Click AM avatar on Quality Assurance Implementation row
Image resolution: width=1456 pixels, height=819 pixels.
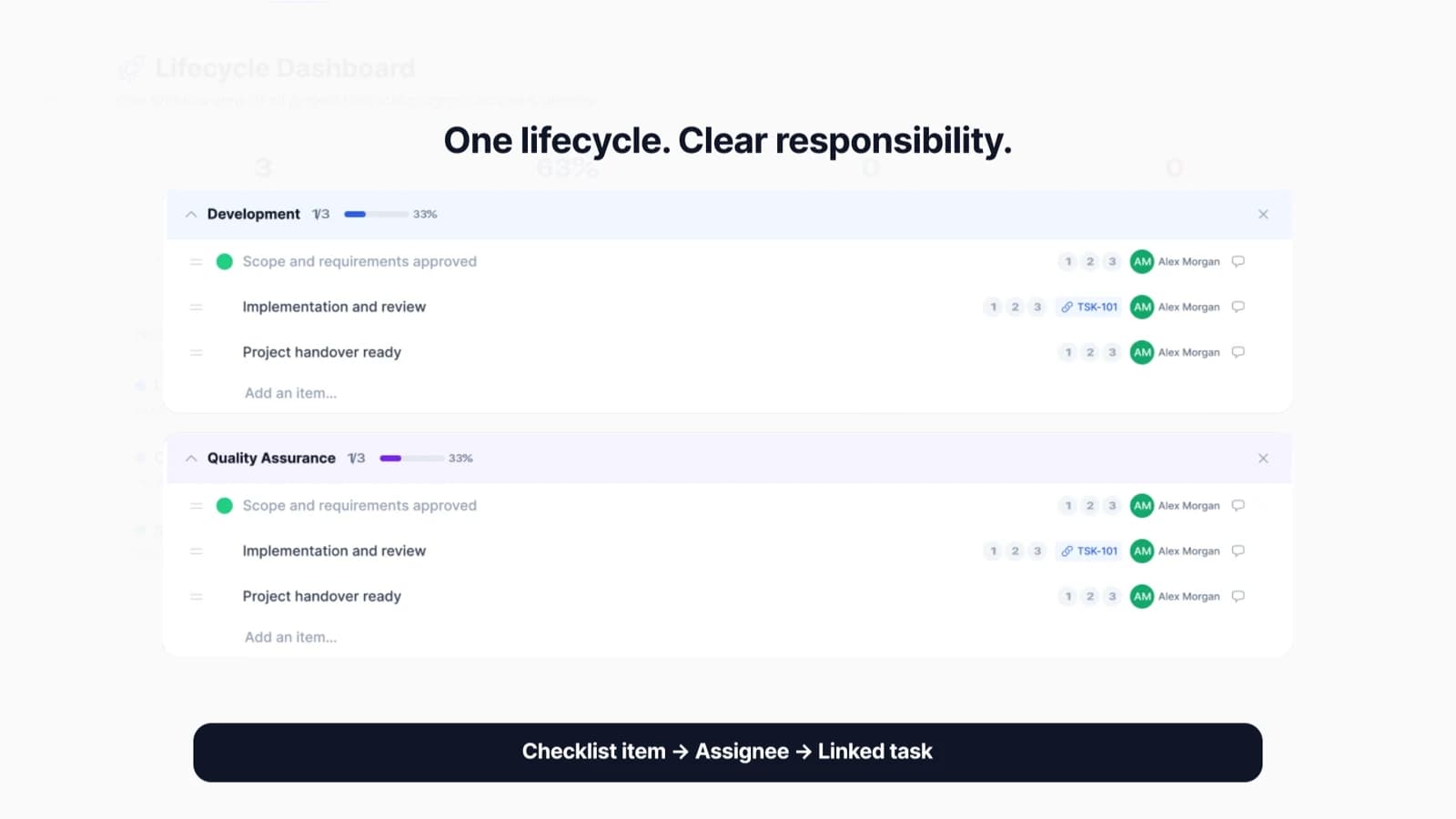(1142, 551)
